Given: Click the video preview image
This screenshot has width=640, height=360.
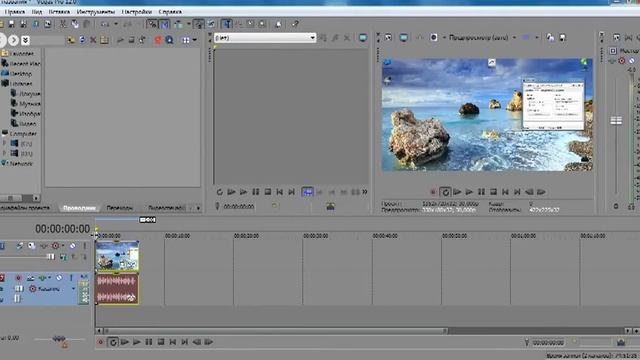Looking at the screenshot, I should 487,115.
